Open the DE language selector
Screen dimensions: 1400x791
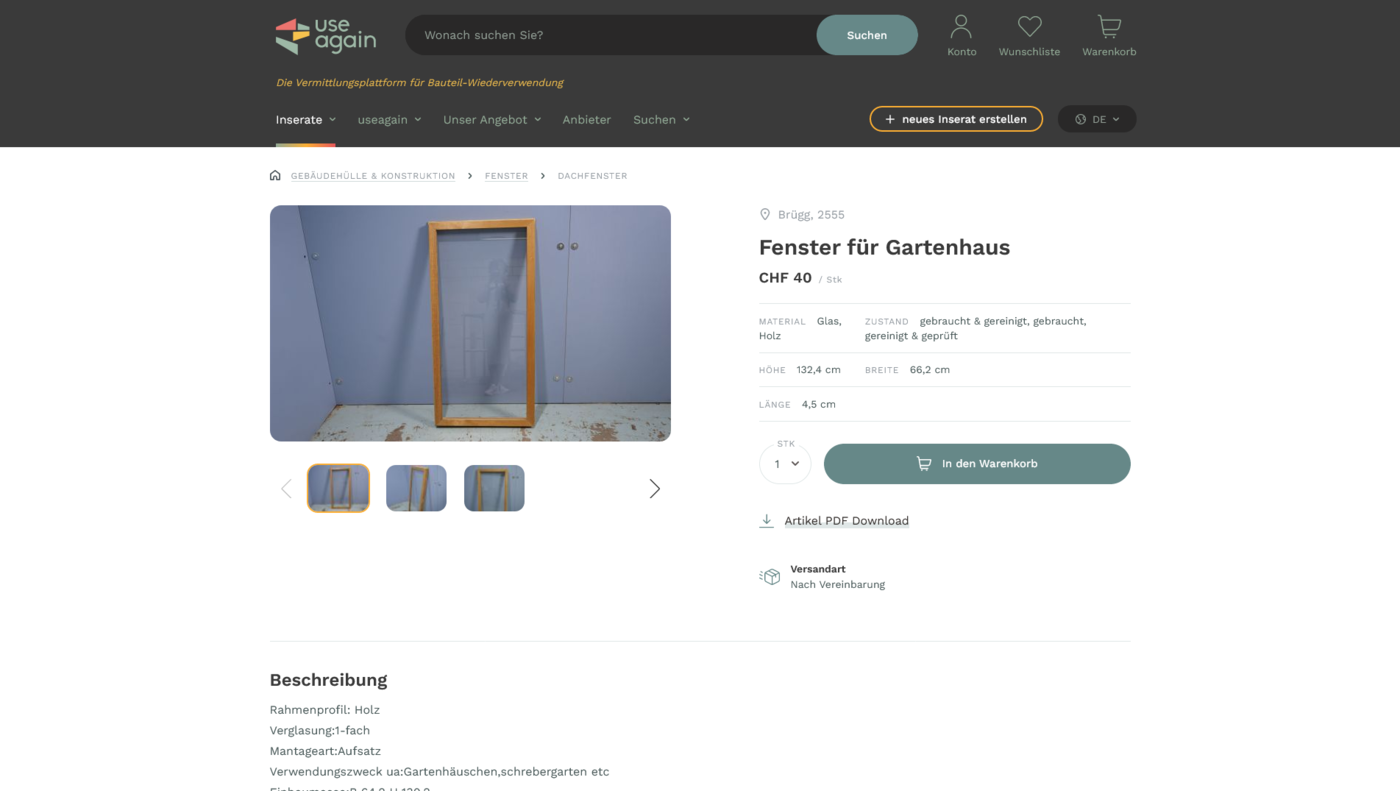[1097, 119]
